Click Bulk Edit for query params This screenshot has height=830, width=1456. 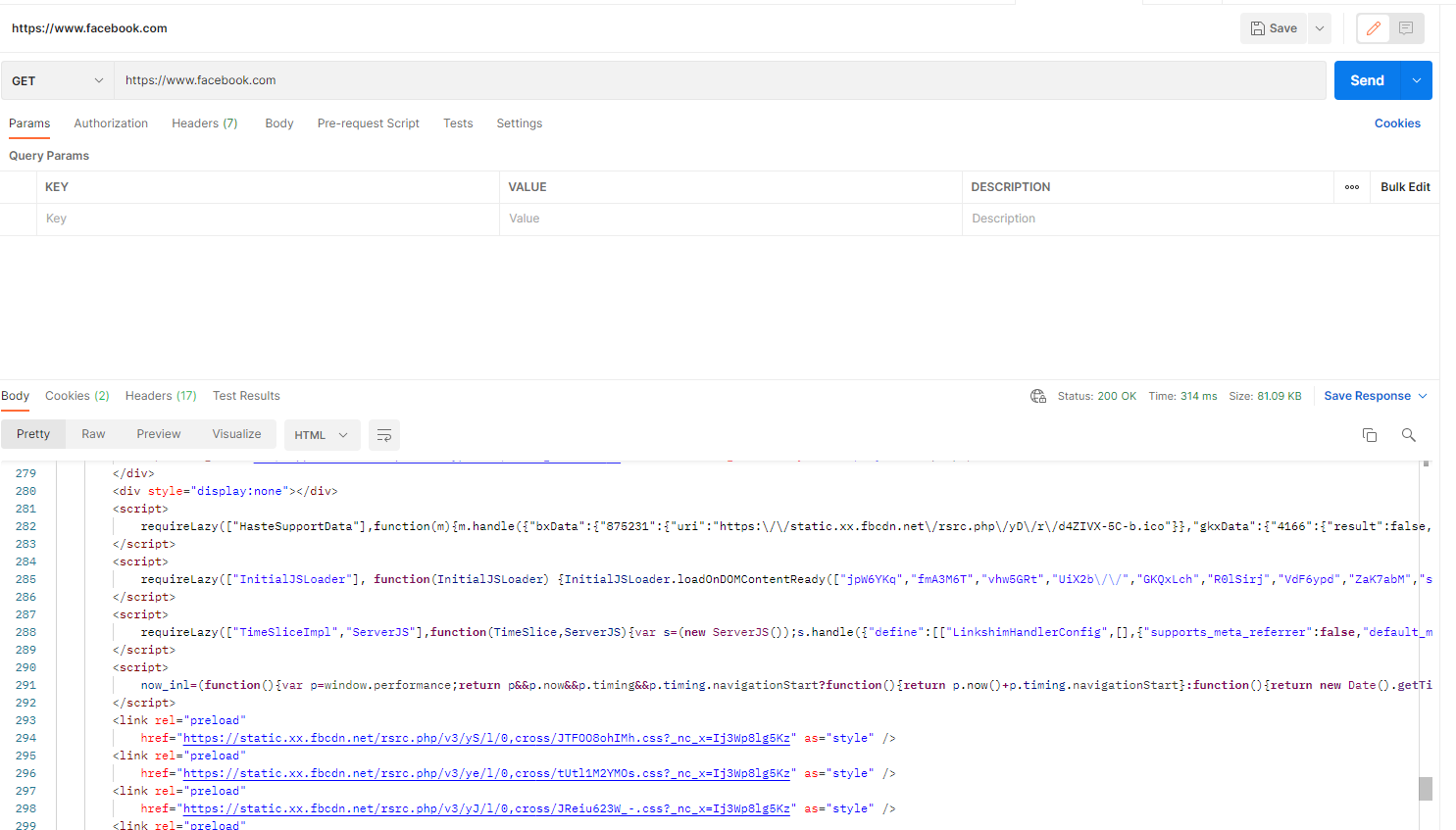point(1405,187)
